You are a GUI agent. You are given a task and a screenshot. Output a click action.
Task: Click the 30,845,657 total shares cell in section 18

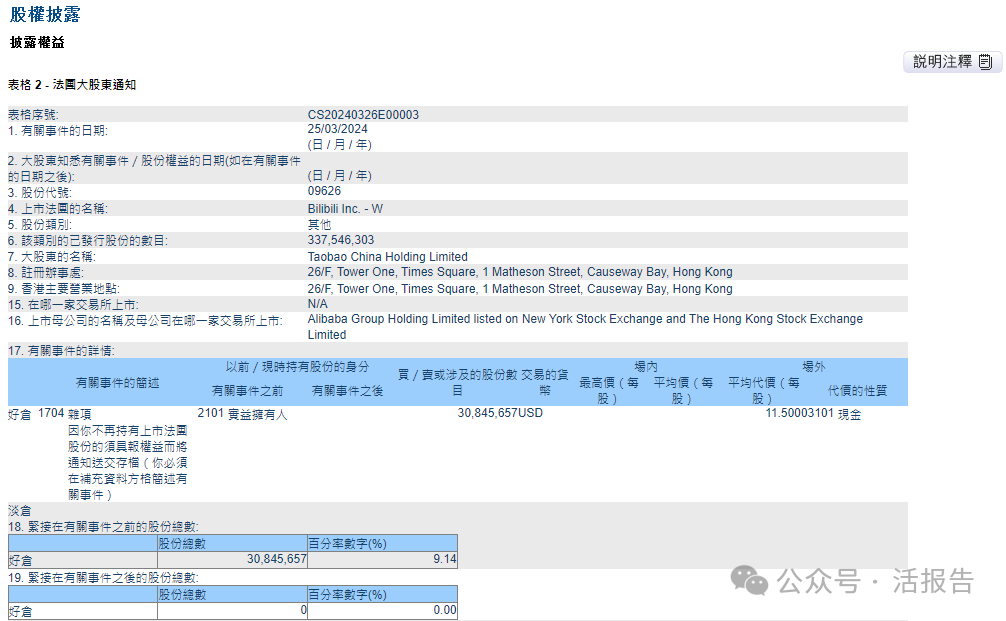tap(232, 559)
